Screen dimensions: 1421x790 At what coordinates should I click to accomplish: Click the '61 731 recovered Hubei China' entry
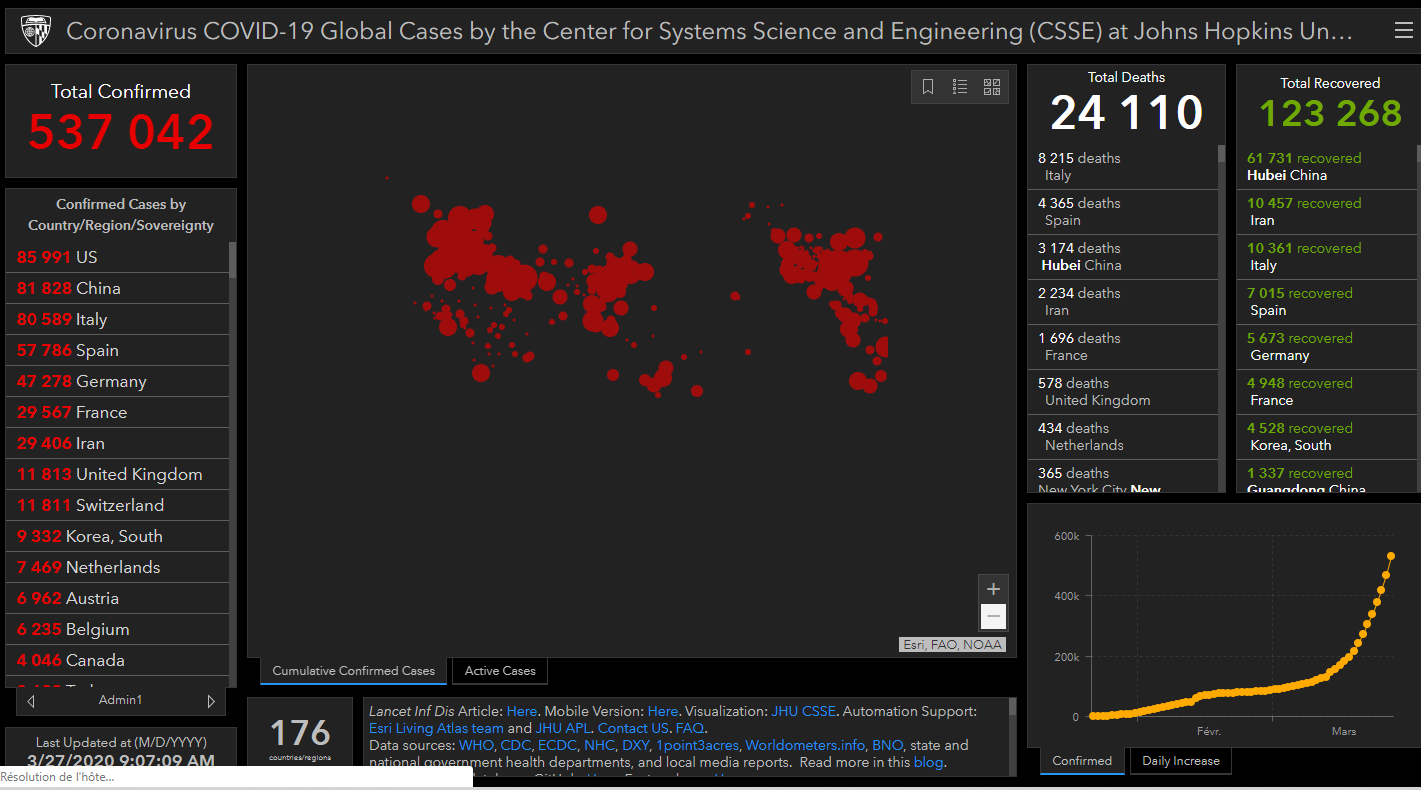[1327, 167]
